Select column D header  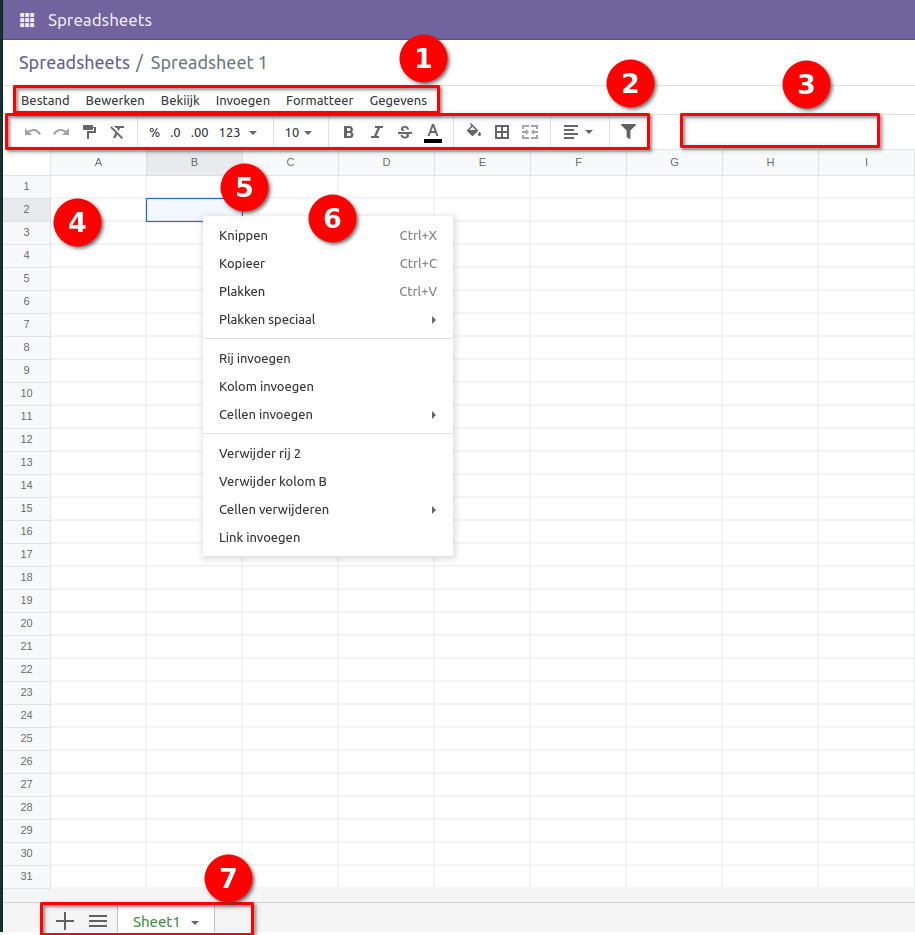(x=385, y=161)
